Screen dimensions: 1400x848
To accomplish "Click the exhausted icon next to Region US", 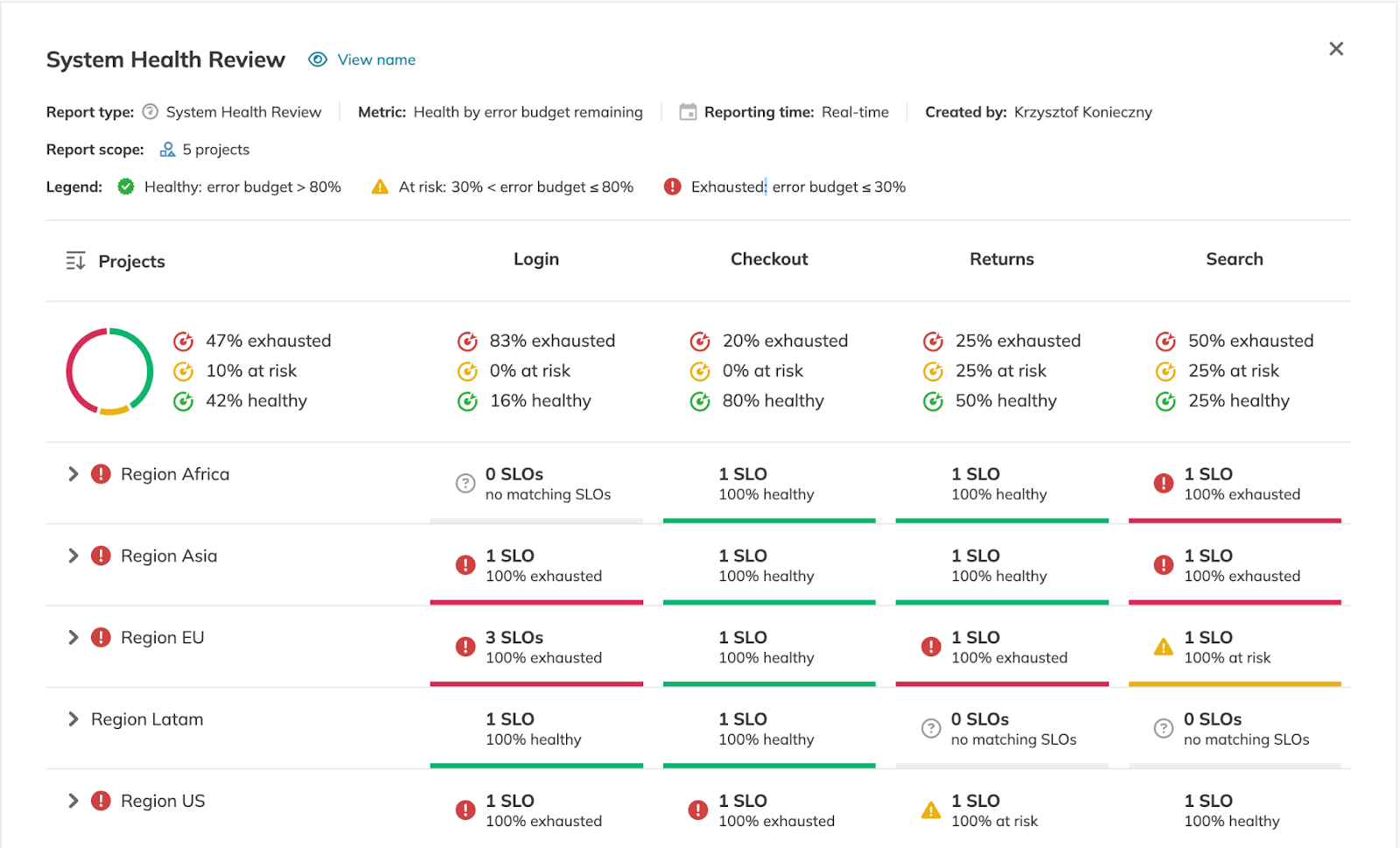I will click(x=100, y=800).
